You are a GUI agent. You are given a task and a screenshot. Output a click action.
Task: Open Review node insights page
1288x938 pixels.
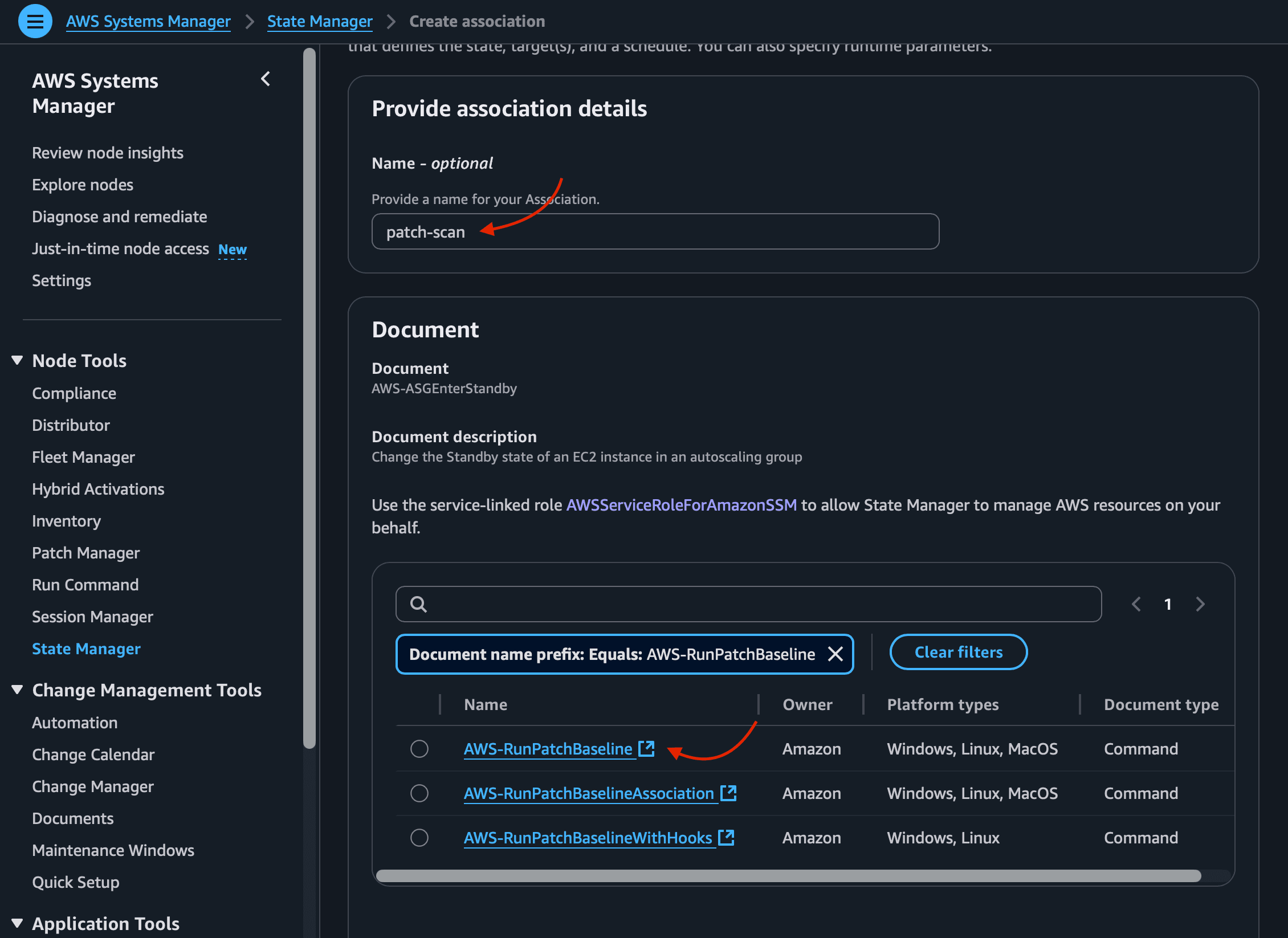[108, 153]
